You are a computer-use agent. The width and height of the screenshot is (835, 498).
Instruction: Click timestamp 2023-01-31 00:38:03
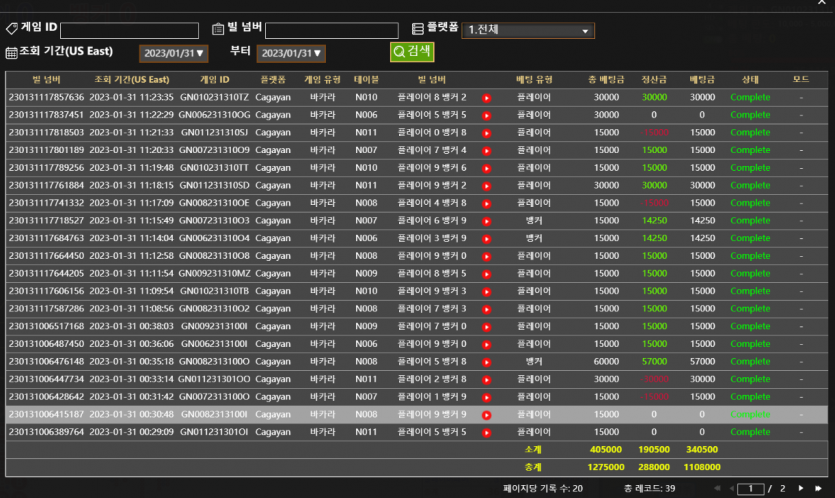tap(132, 326)
